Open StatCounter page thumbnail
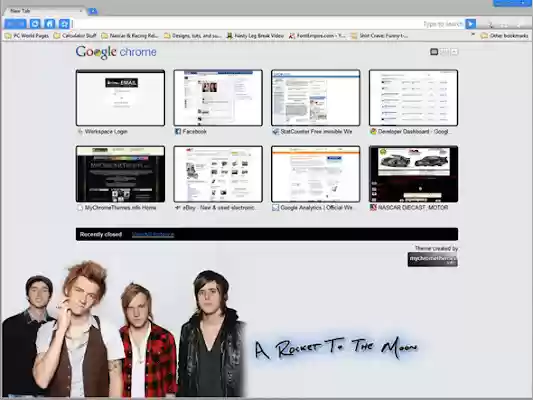Viewport: 533px width, 400px height. 315,98
